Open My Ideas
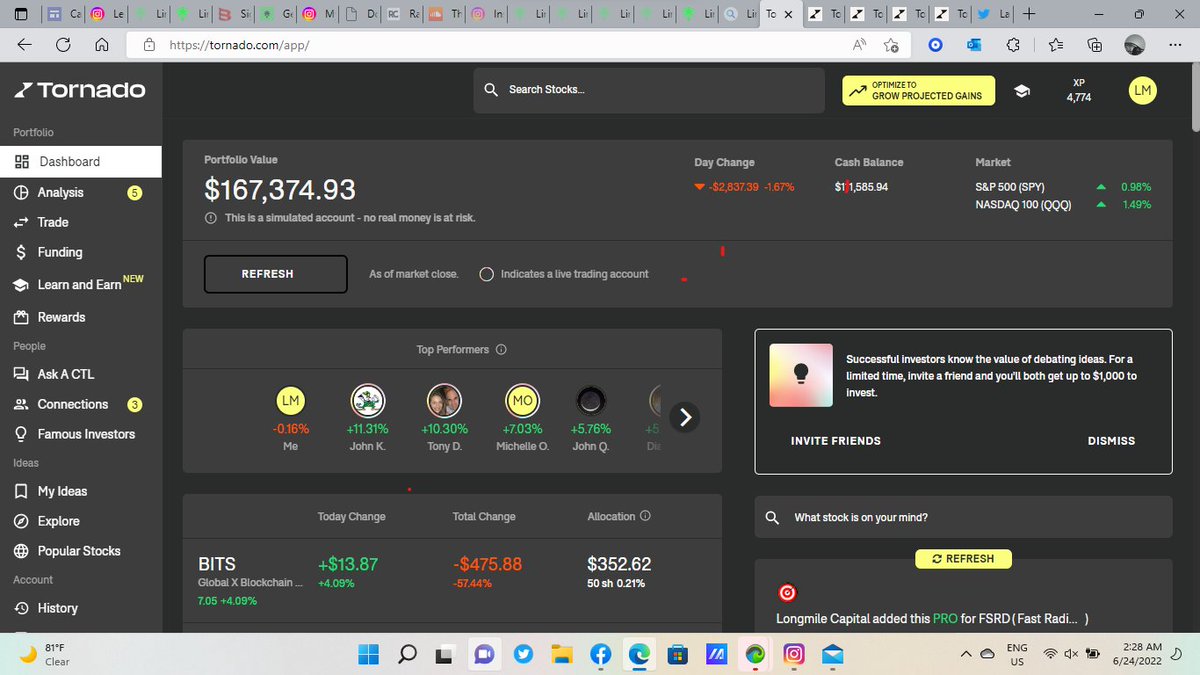 click(62, 491)
